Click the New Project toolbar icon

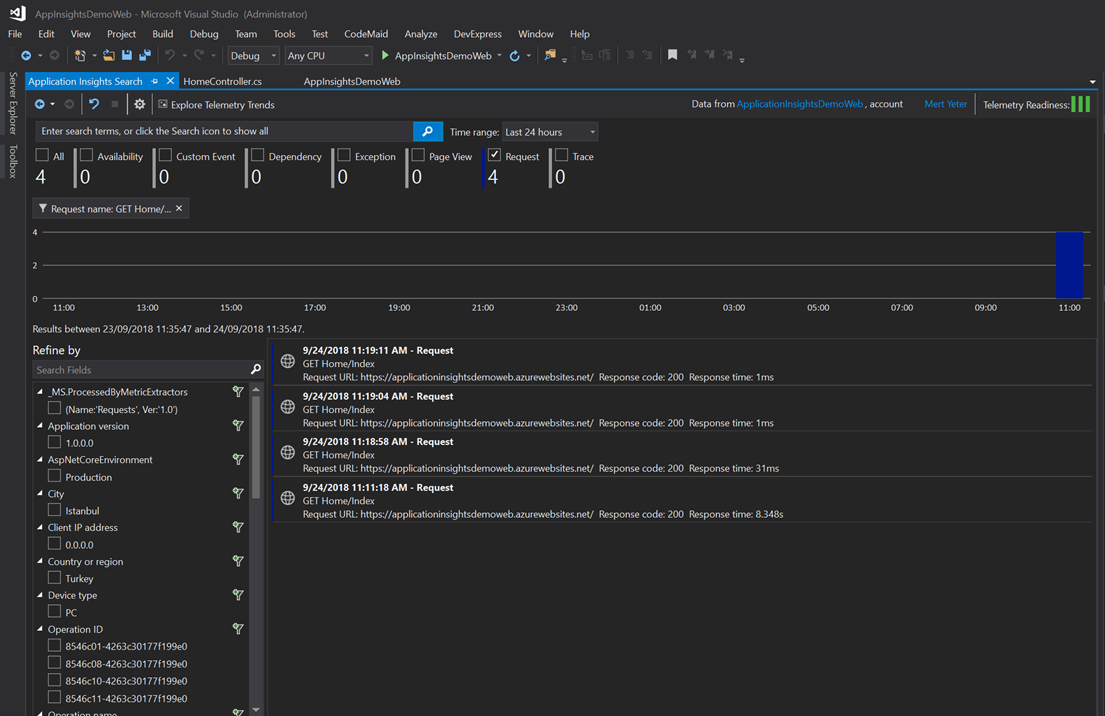tap(80, 55)
